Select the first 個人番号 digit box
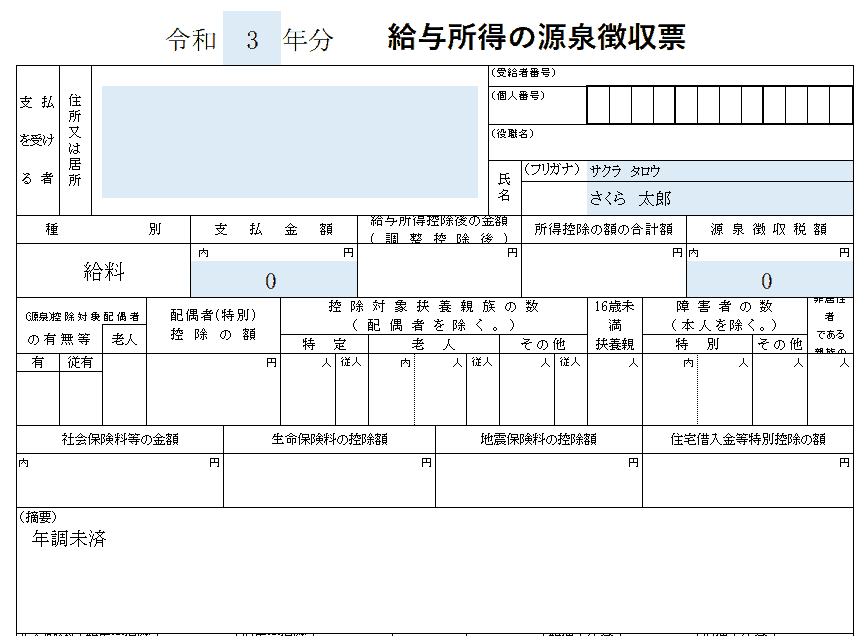Screen dimensions: 865x636 point(597,105)
